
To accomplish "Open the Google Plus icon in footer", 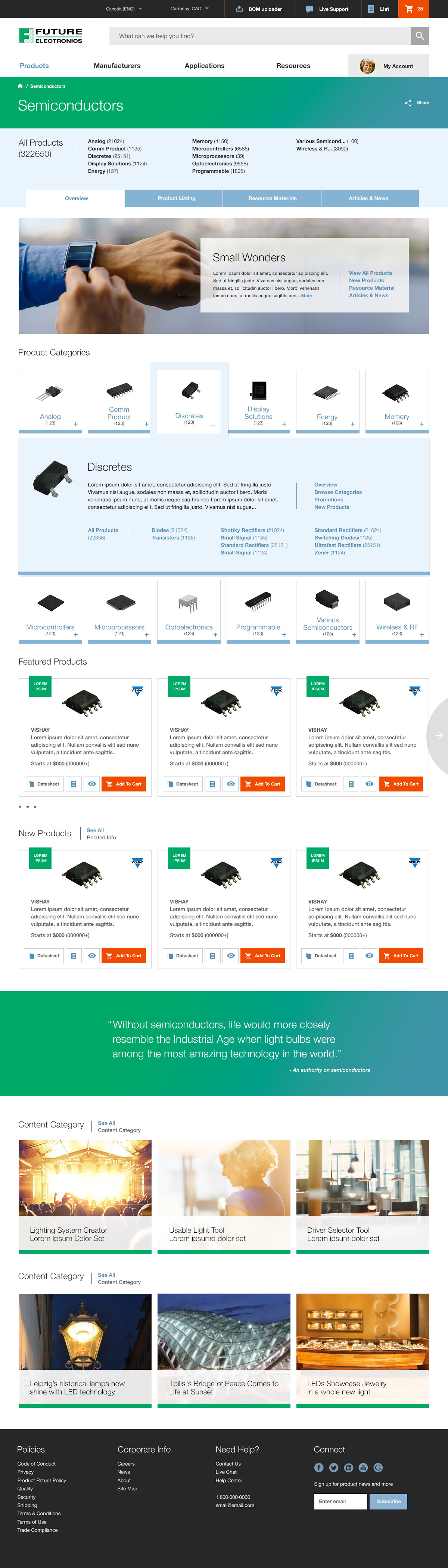I will (378, 1468).
